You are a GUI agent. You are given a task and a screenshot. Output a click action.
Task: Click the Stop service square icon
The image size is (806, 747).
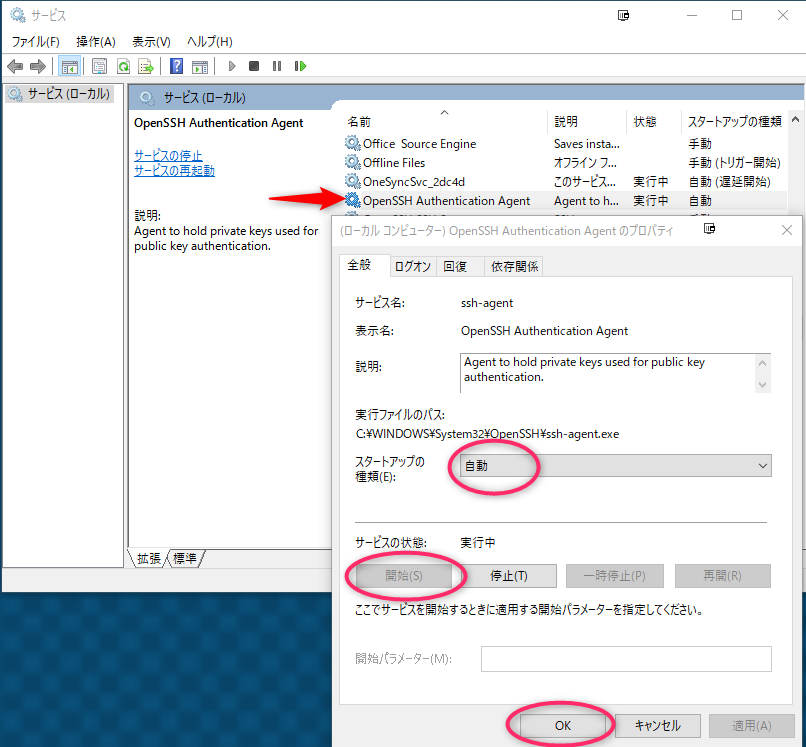click(254, 66)
